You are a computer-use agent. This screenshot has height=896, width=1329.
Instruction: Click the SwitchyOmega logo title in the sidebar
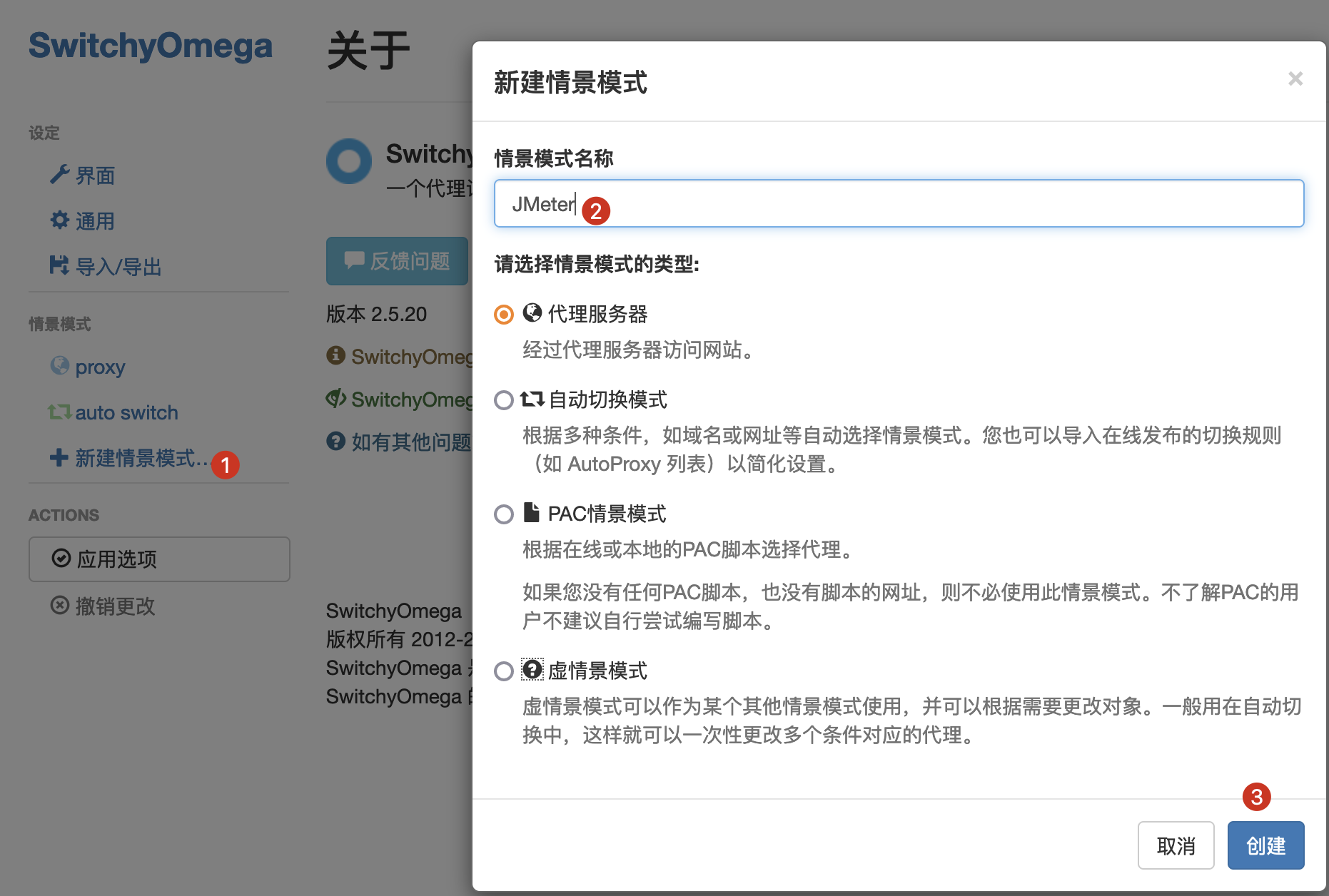pos(151,46)
